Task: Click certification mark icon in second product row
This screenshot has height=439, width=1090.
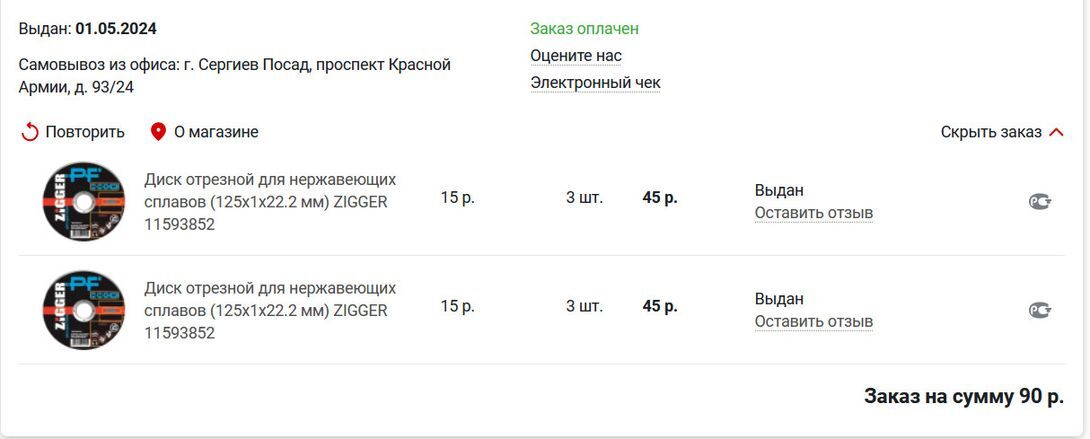Action: point(1040,310)
